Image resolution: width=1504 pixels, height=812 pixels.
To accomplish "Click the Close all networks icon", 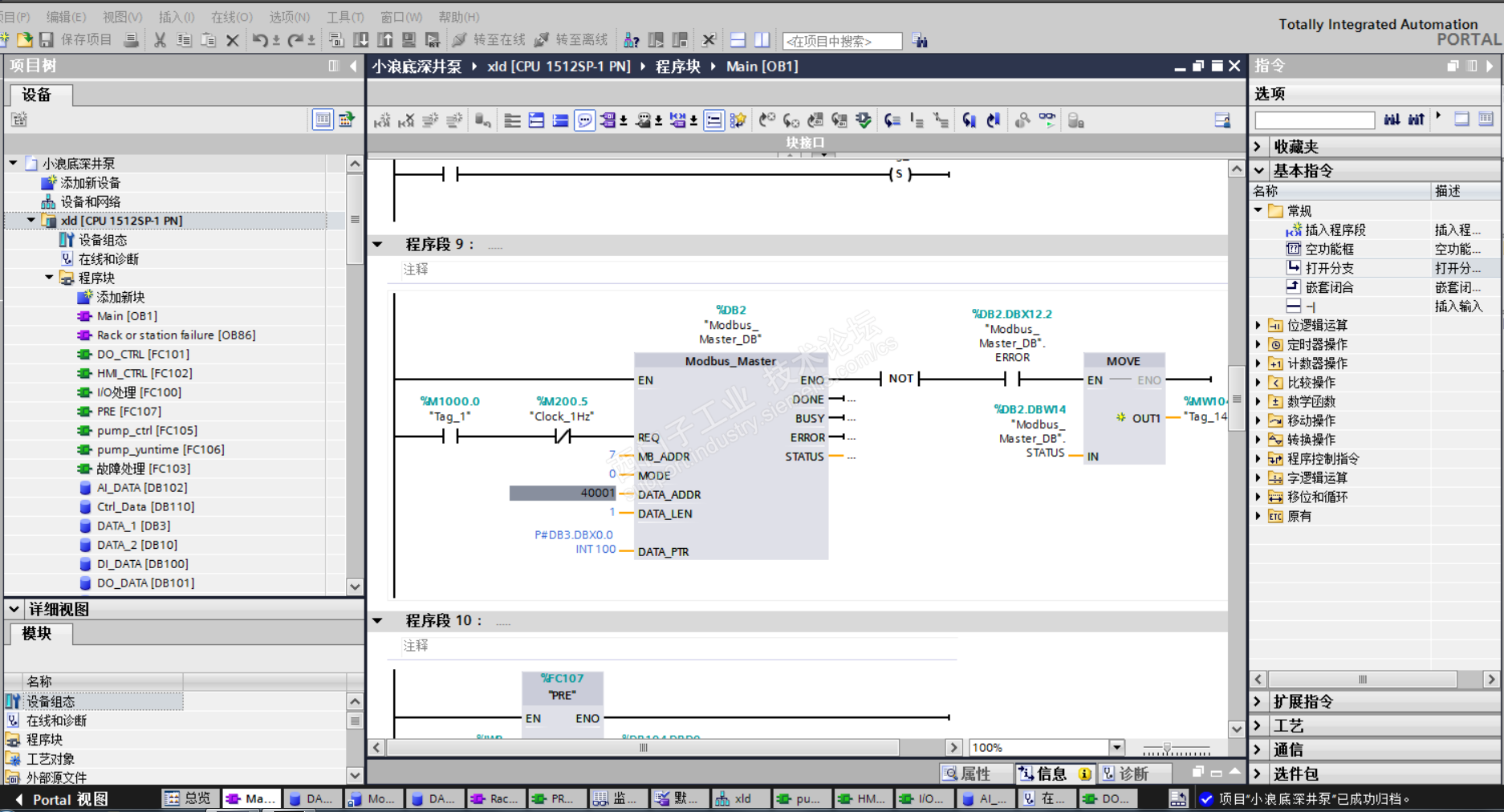I will 560,120.
